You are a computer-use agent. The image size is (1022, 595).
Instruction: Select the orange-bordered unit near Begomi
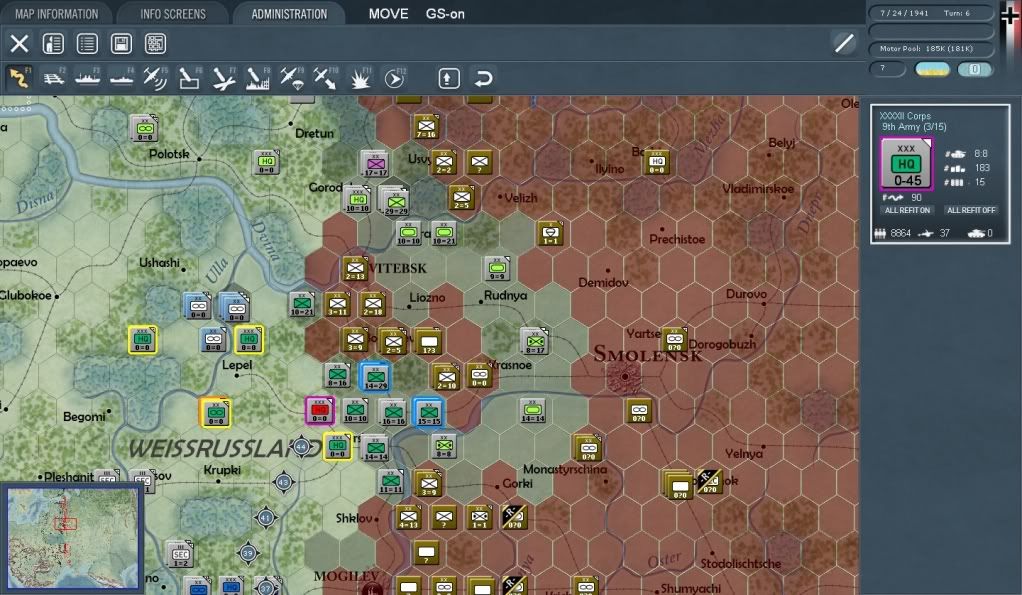215,413
